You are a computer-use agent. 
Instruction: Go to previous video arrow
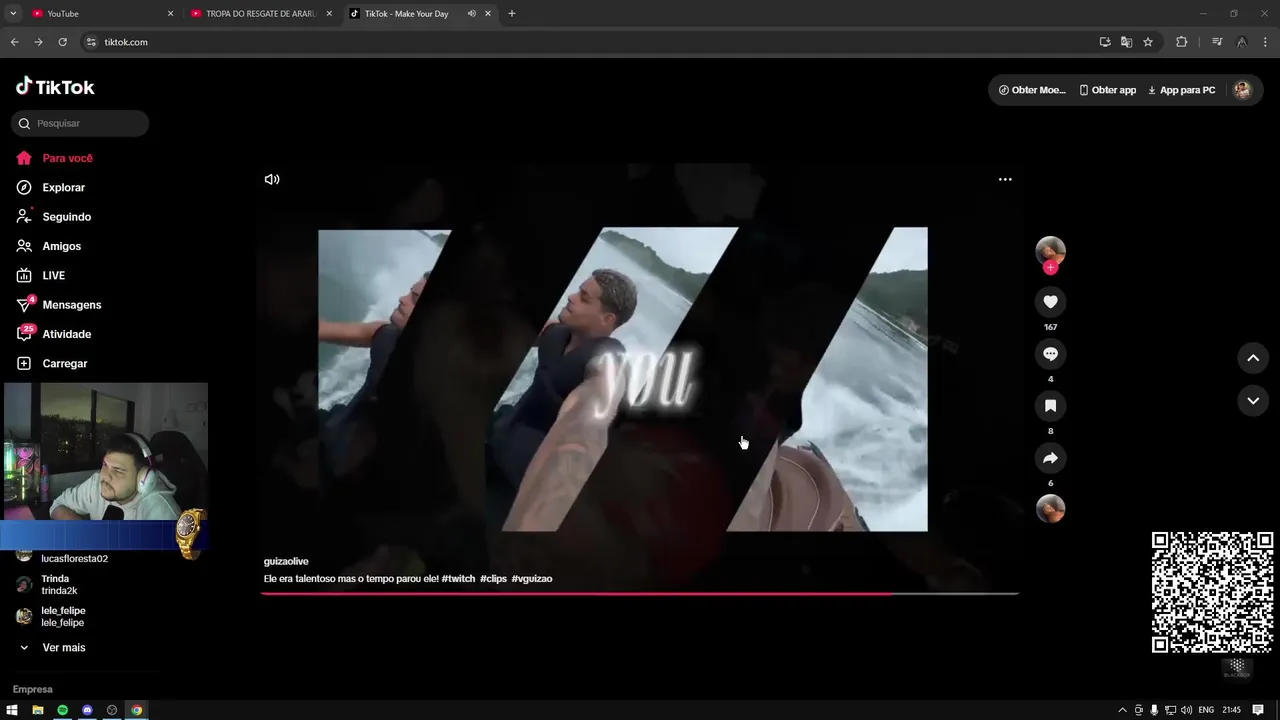point(1253,358)
